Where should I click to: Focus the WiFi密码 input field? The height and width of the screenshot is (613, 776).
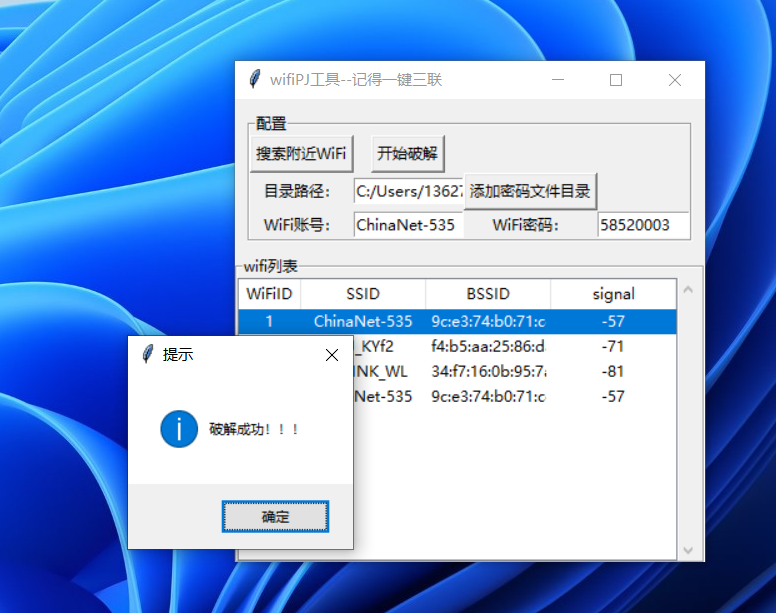click(643, 225)
